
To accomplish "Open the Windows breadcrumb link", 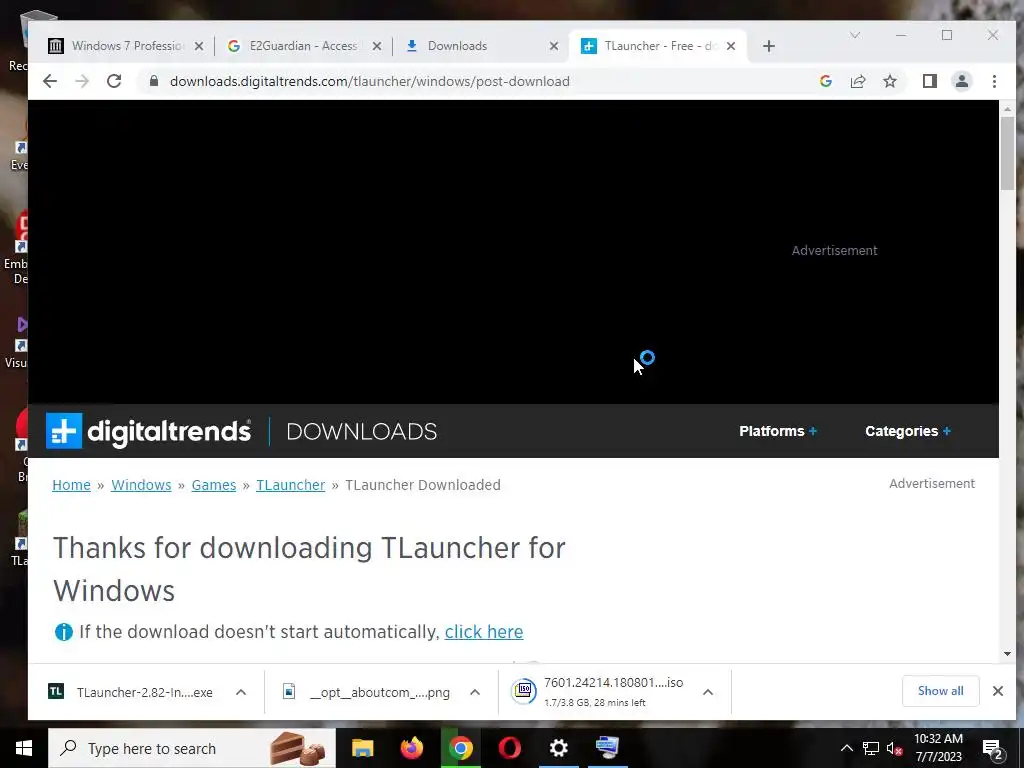I will [x=141, y=485].
